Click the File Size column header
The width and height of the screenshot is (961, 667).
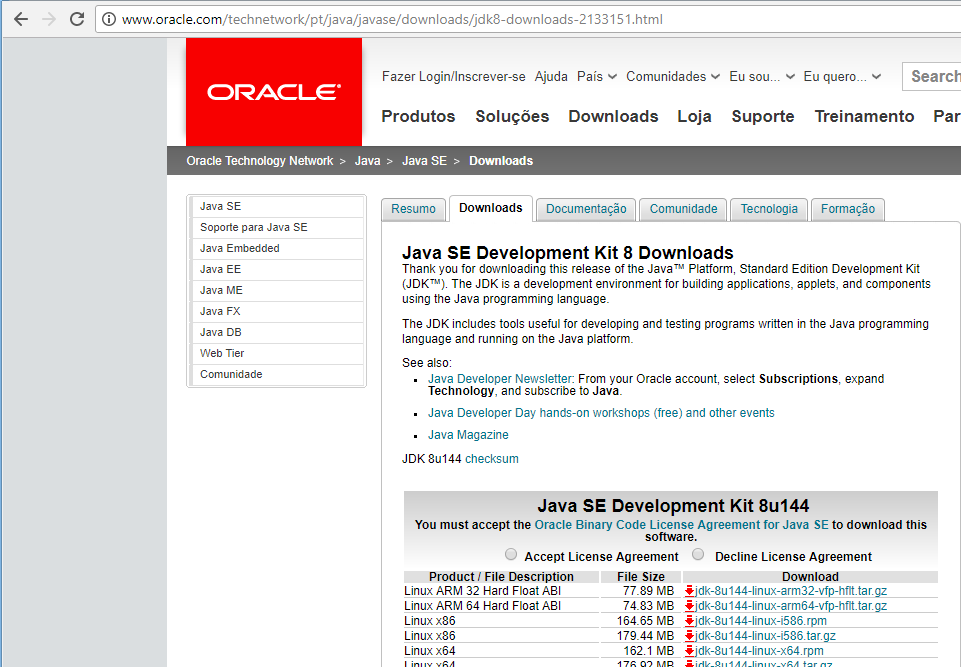pos(640,577)
